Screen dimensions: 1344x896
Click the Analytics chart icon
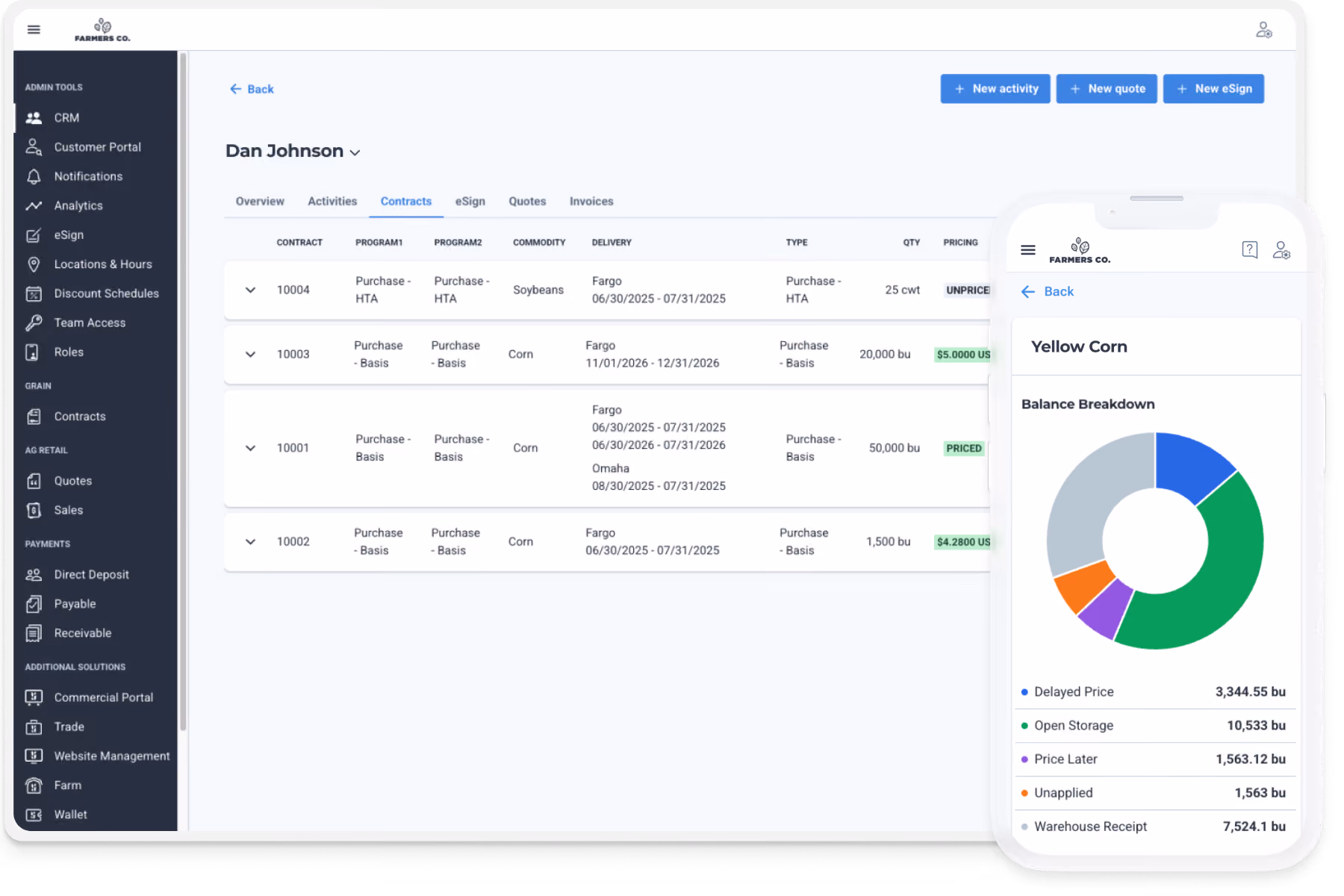pyautogui.click(x=34, y=205)
